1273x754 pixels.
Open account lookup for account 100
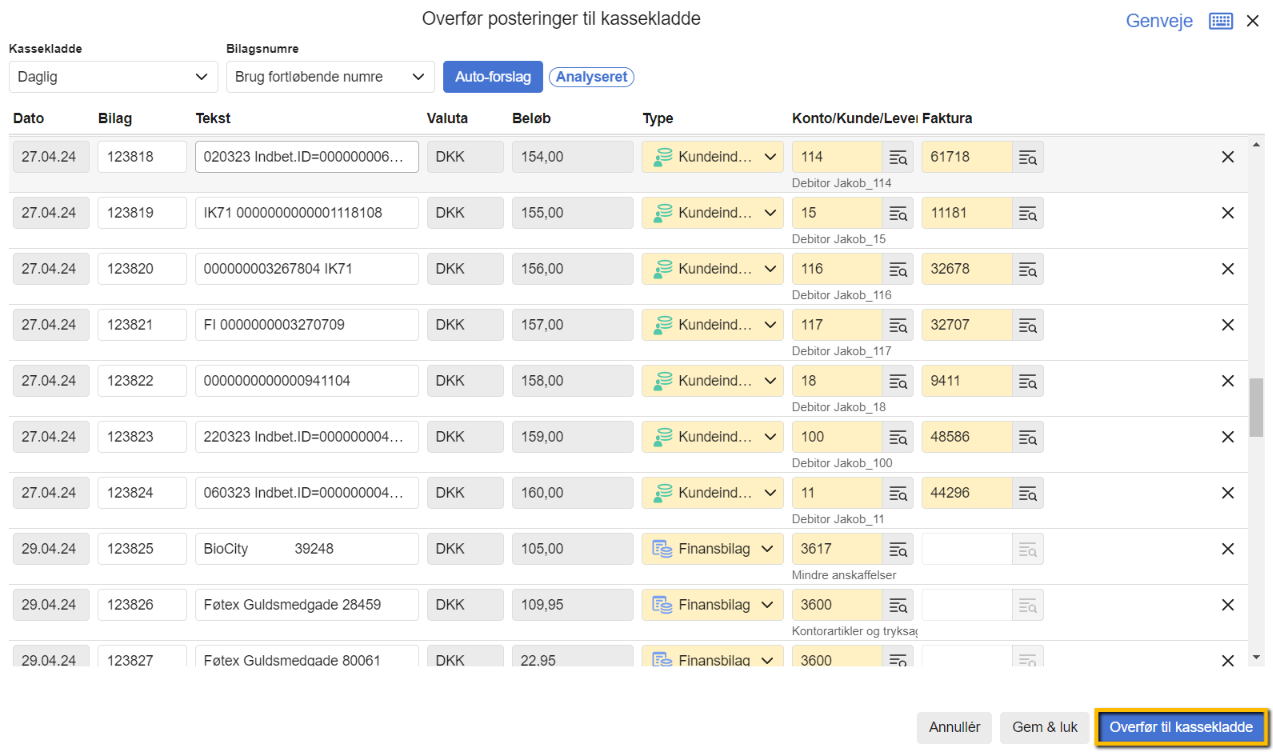click(x=897, y=437)
